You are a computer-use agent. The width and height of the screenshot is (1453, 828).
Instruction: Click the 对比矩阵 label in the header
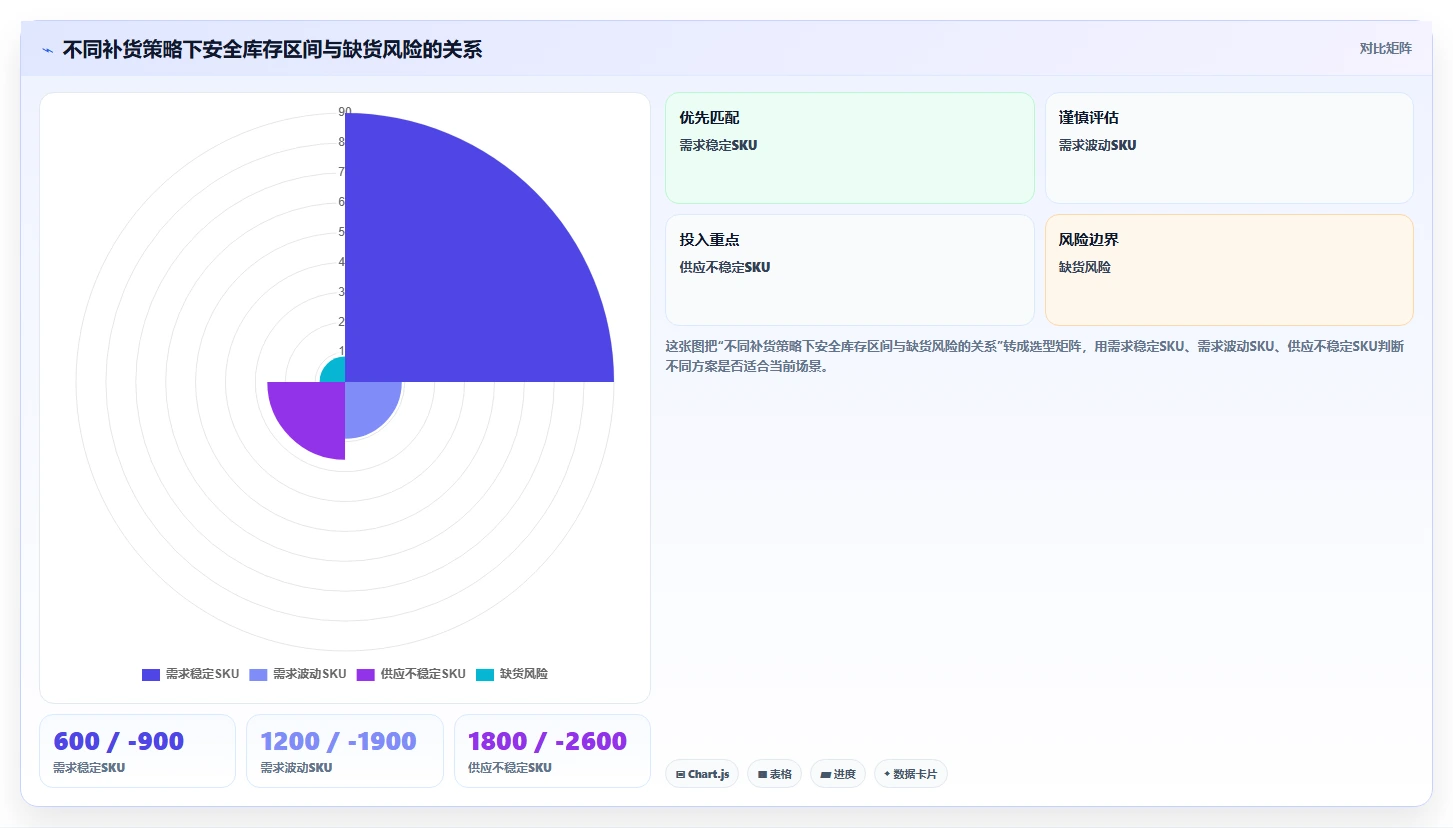pyautogui.click(x=1385, y=49)
